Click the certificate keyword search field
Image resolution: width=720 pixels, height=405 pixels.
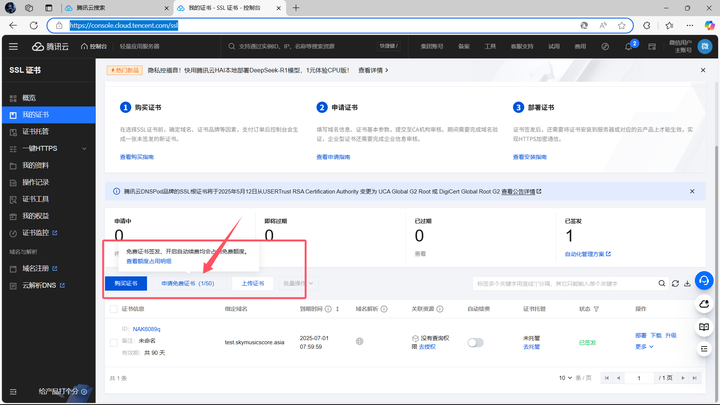click(565, 283)
